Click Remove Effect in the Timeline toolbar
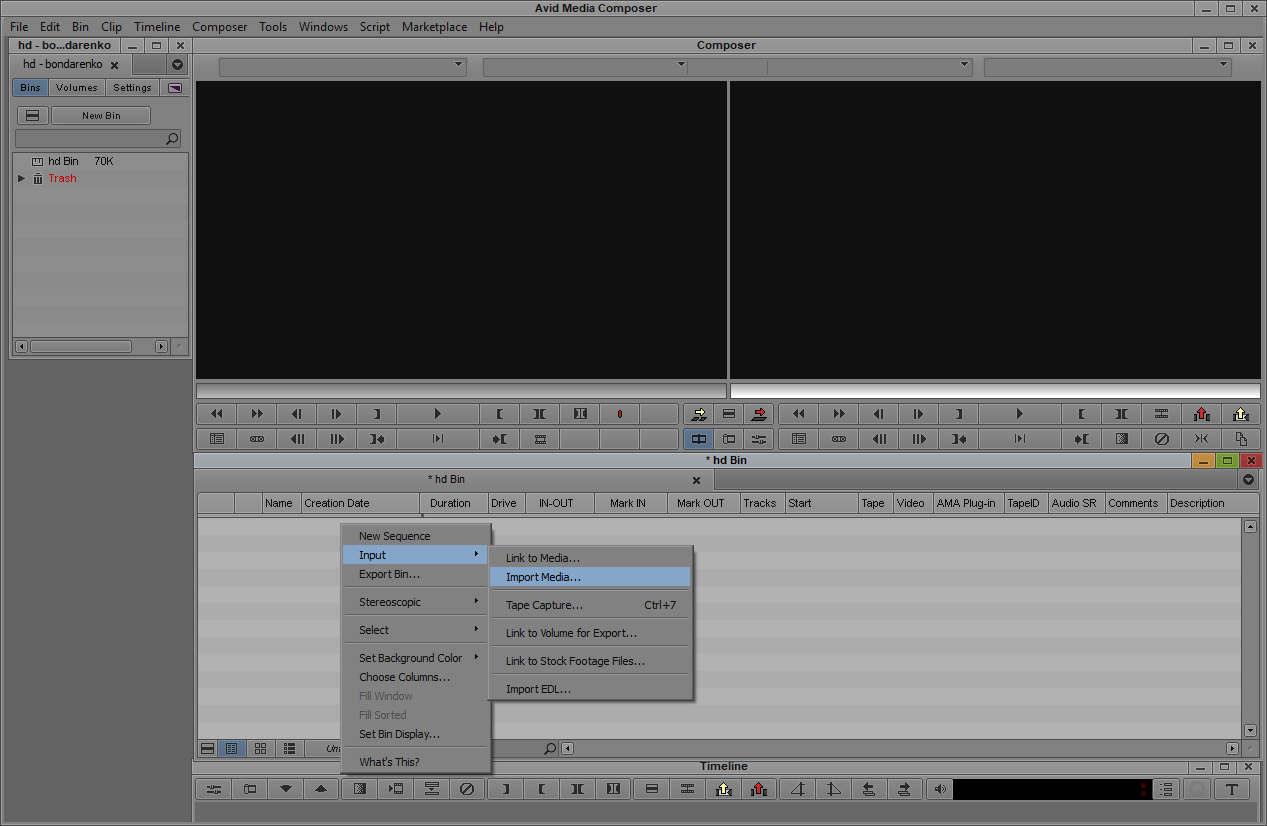Screen dimensions: 1267x826 467,789
